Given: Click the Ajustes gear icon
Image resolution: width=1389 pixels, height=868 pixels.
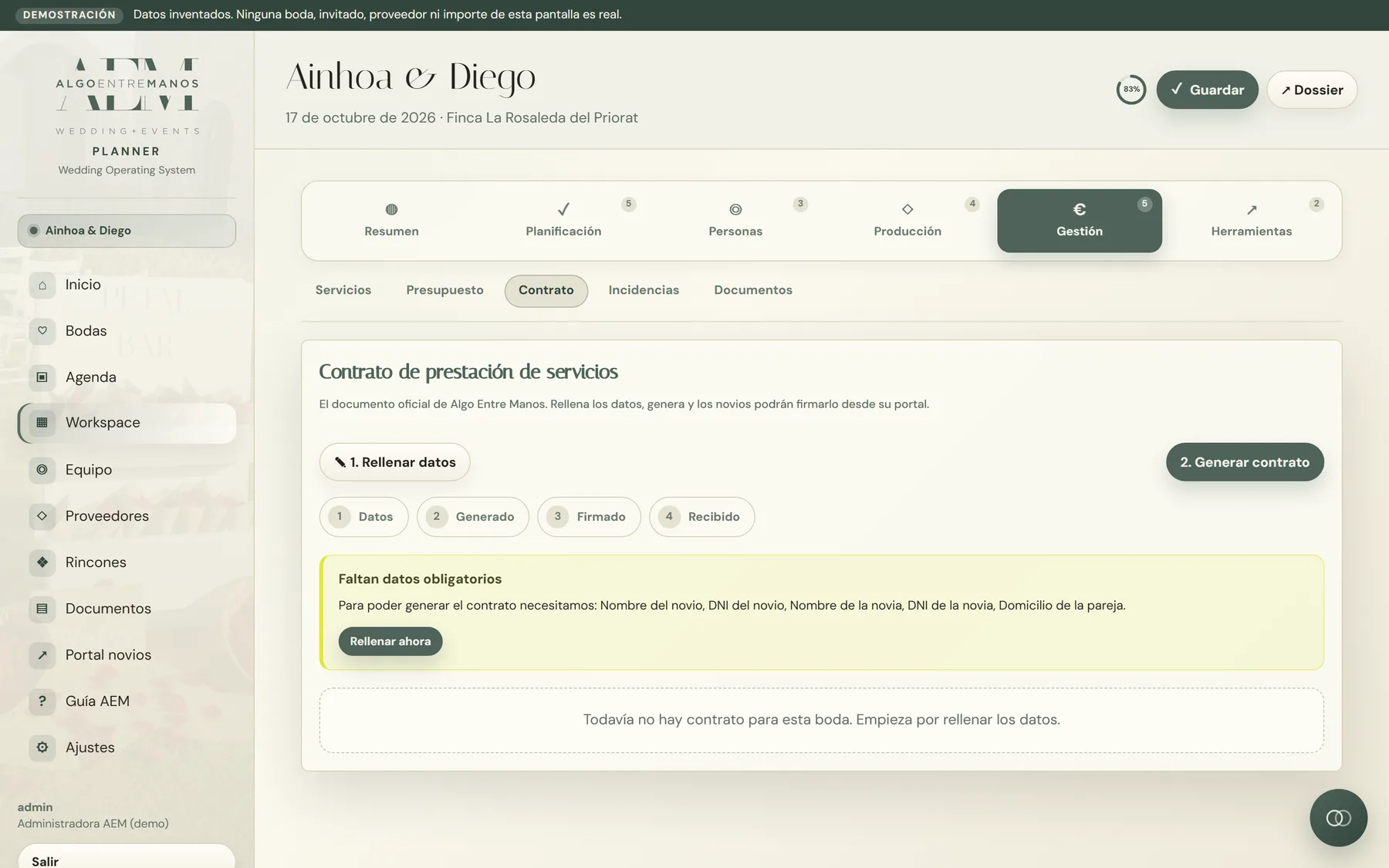Looking at the screenshot, I should point(42,748).
